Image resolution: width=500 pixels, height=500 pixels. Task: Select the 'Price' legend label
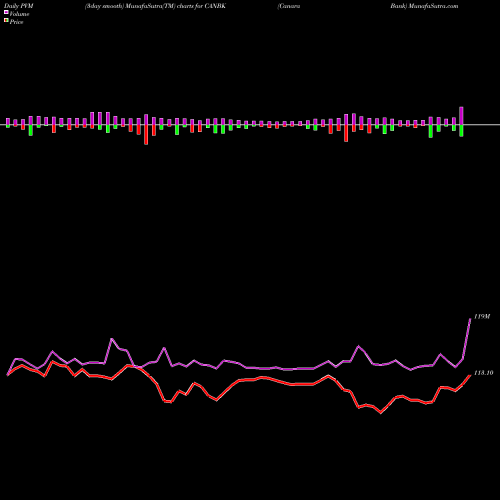click(x=16, y=22)
